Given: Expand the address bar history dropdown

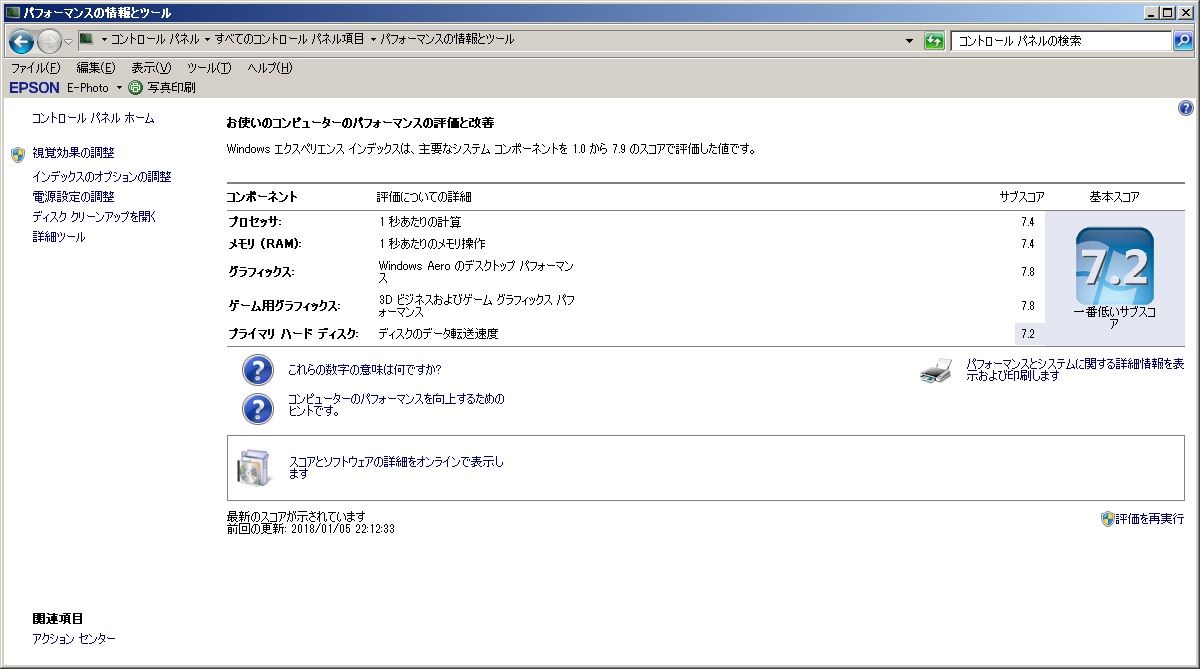Looking at the screenshot, I should tap(909, 41).
